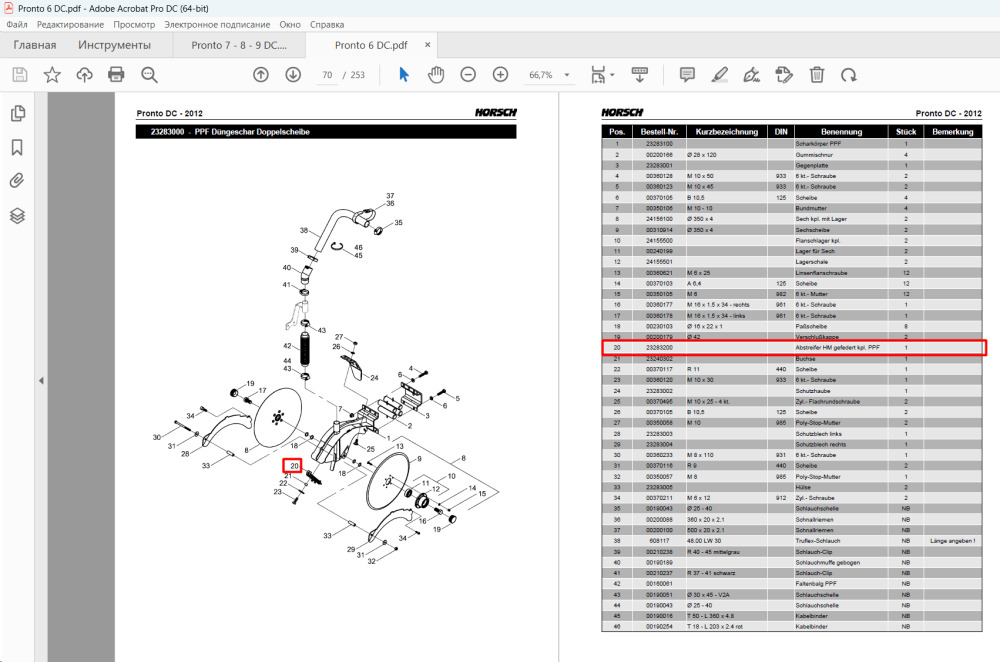Click Kabelbinder entry in row 46
The height and width of the screenshot is (662, 1000).
811,627
